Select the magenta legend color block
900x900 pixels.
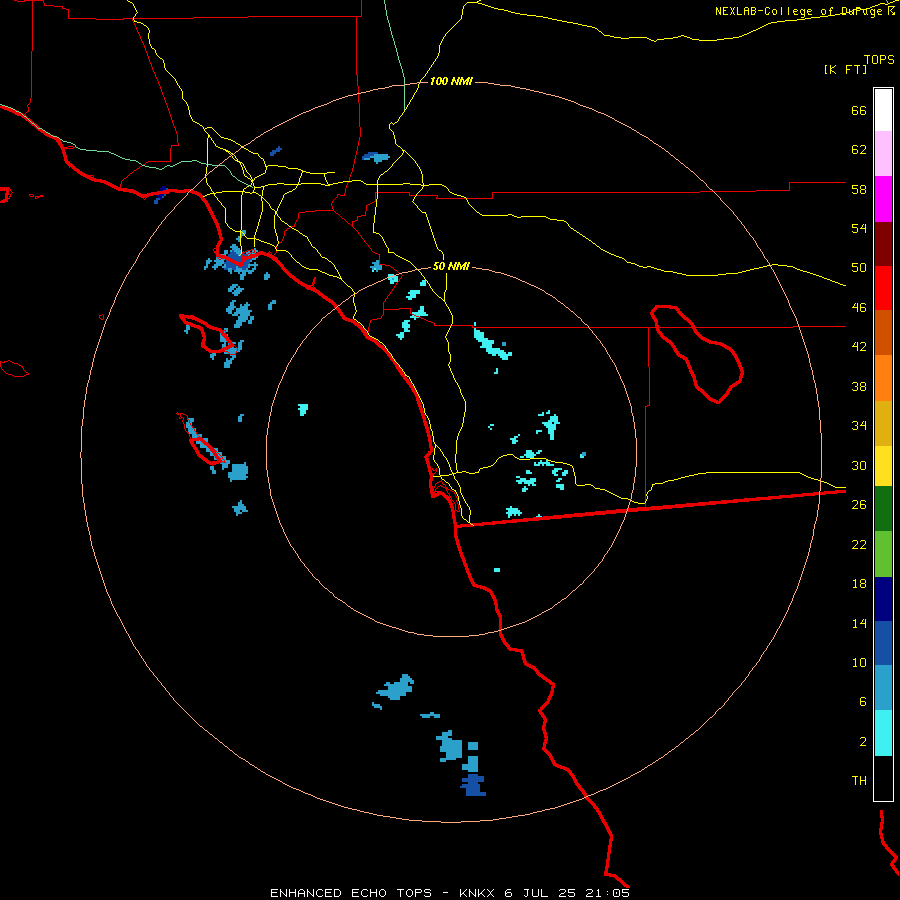coord(883,199)
